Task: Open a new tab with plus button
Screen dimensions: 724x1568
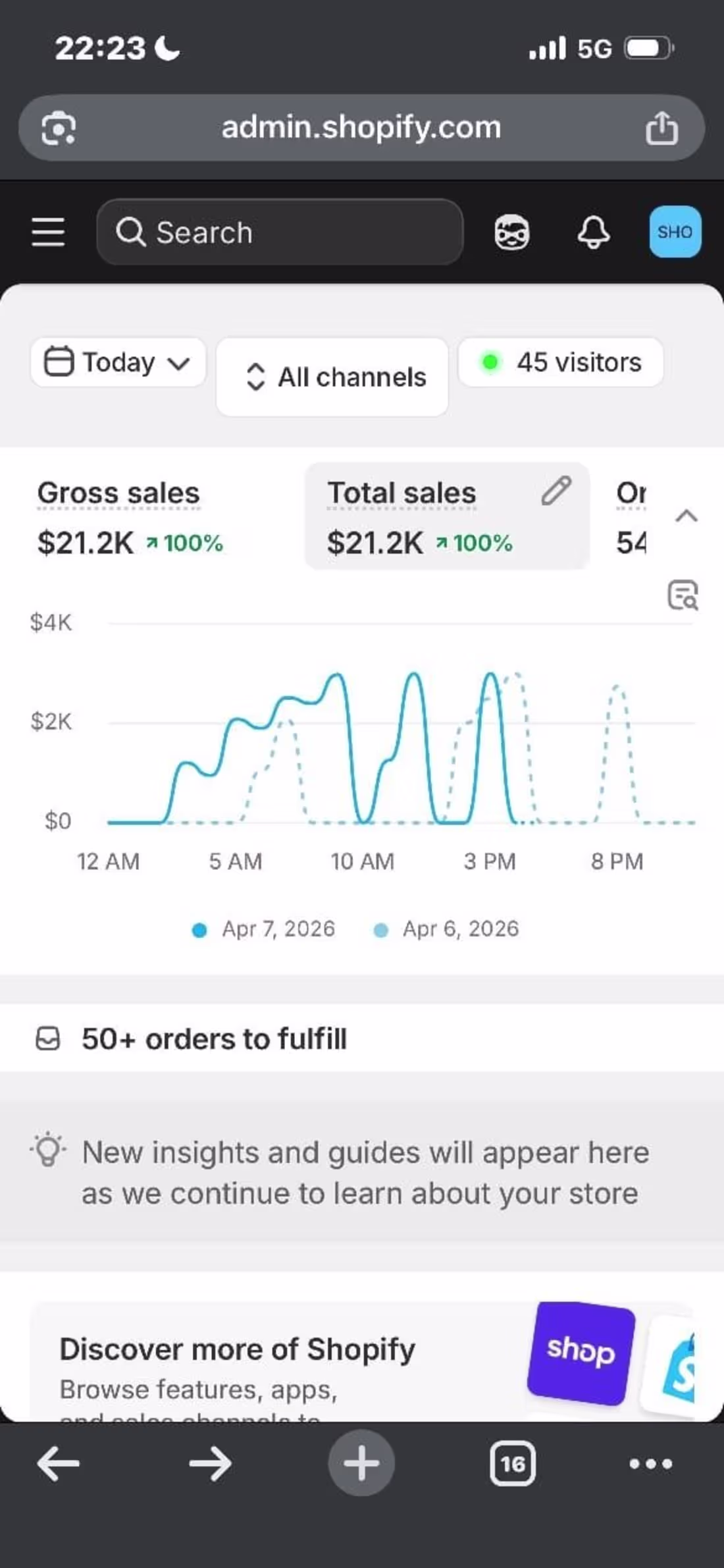Action: coord(361,1463)
